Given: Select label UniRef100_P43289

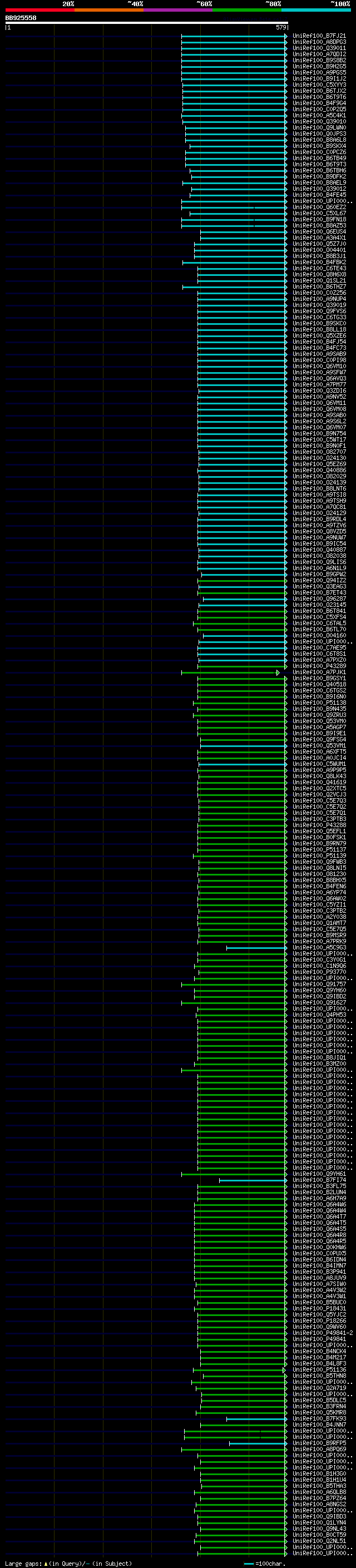Looking at the screenshot, I should tap(319, 666).
